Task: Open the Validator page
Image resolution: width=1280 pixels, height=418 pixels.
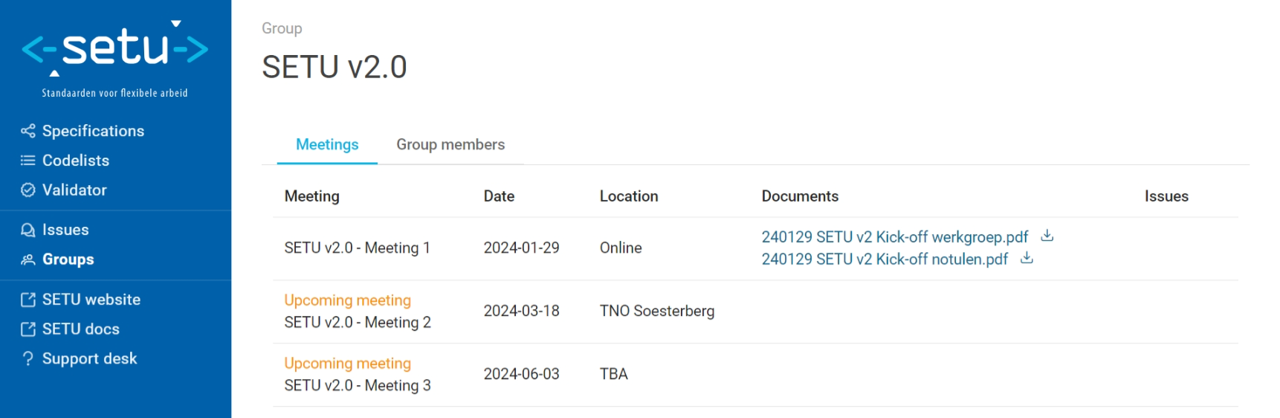Action: 74,190
